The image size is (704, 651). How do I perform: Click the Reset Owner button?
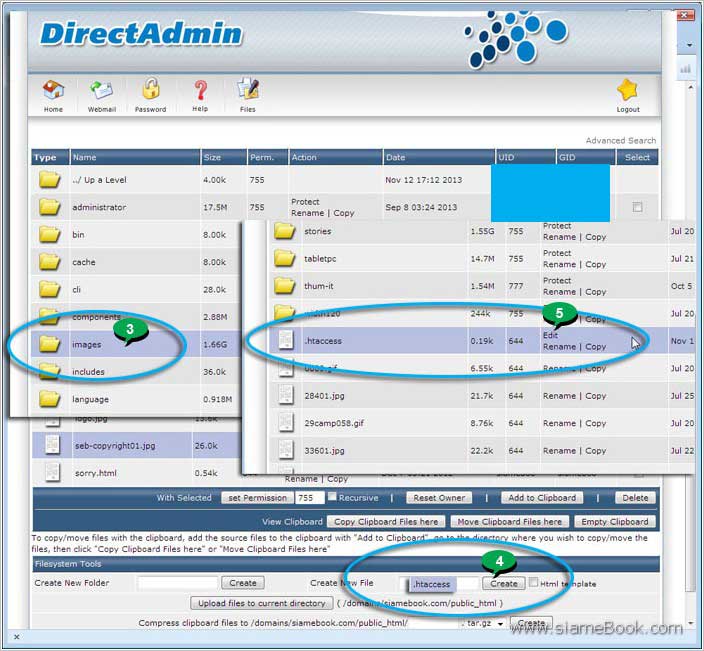click(x=439, y=498)
